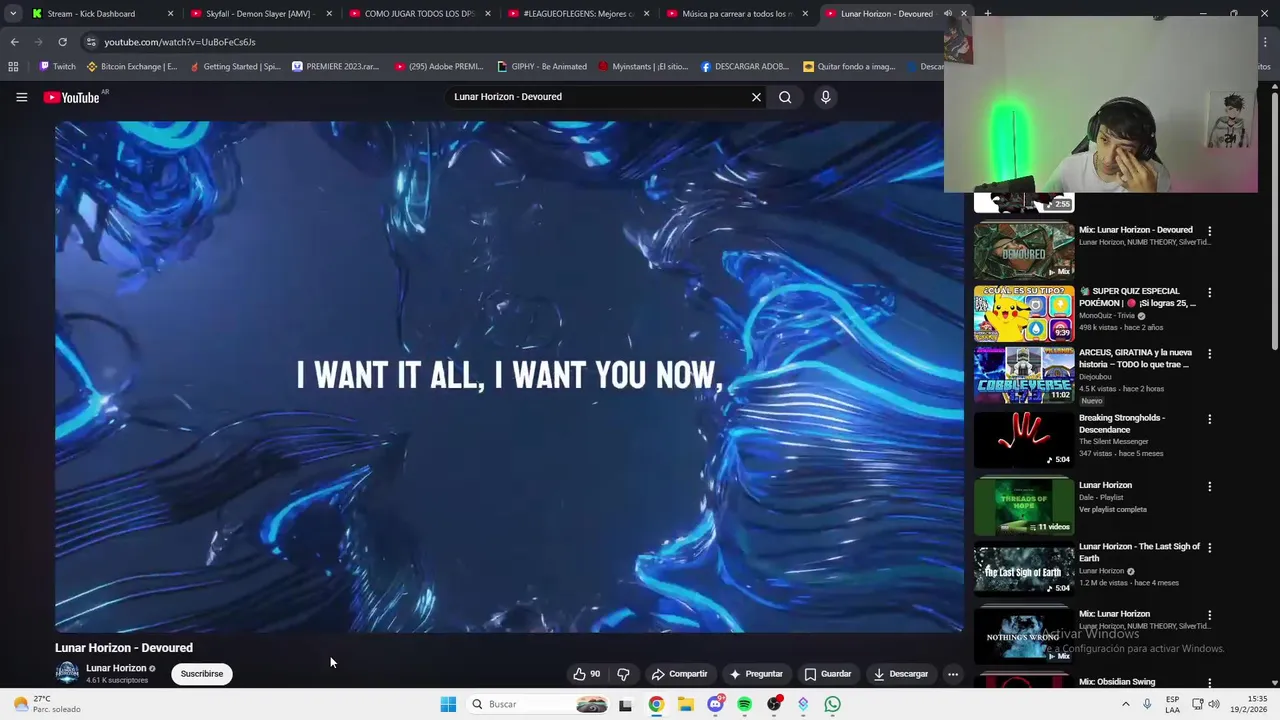
Task: Open SUPER QUIZ ESPECIAL POKÉMON thumbnail
Action: pyautogui.click(x=1024, y=313)
